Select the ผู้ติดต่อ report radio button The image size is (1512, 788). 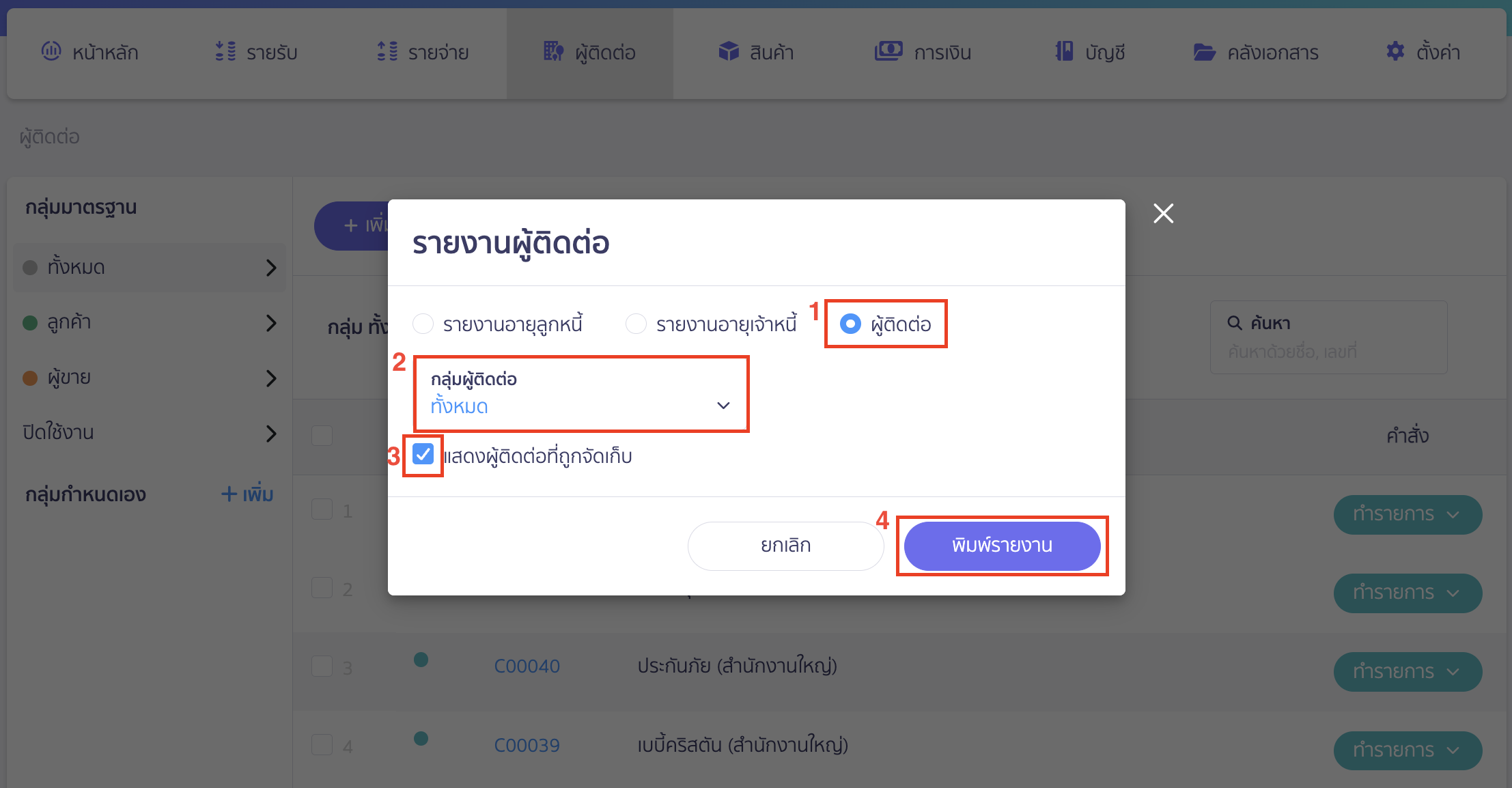pos(850,324)
